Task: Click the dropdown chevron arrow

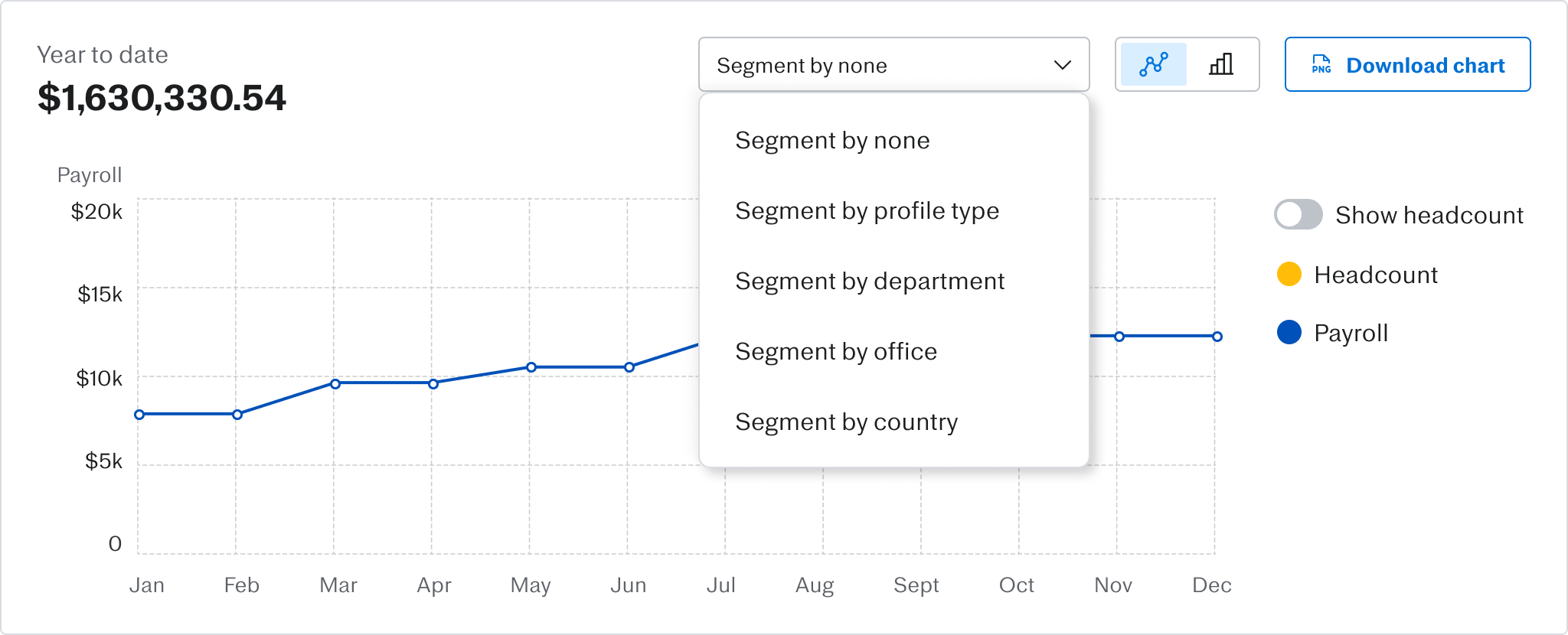Action: coord(1062,65)
